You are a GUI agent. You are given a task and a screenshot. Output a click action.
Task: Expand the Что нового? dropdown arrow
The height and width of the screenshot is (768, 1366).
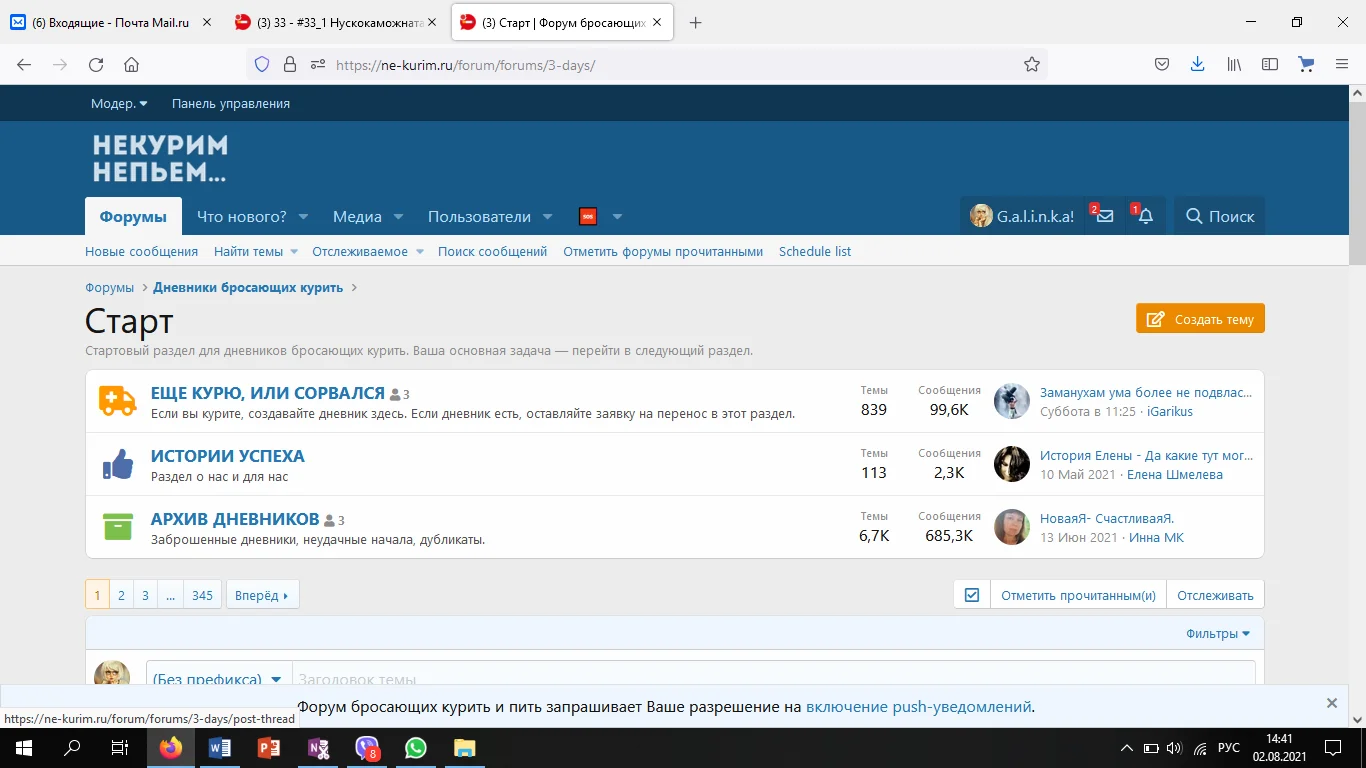click(x=303, y=217)
